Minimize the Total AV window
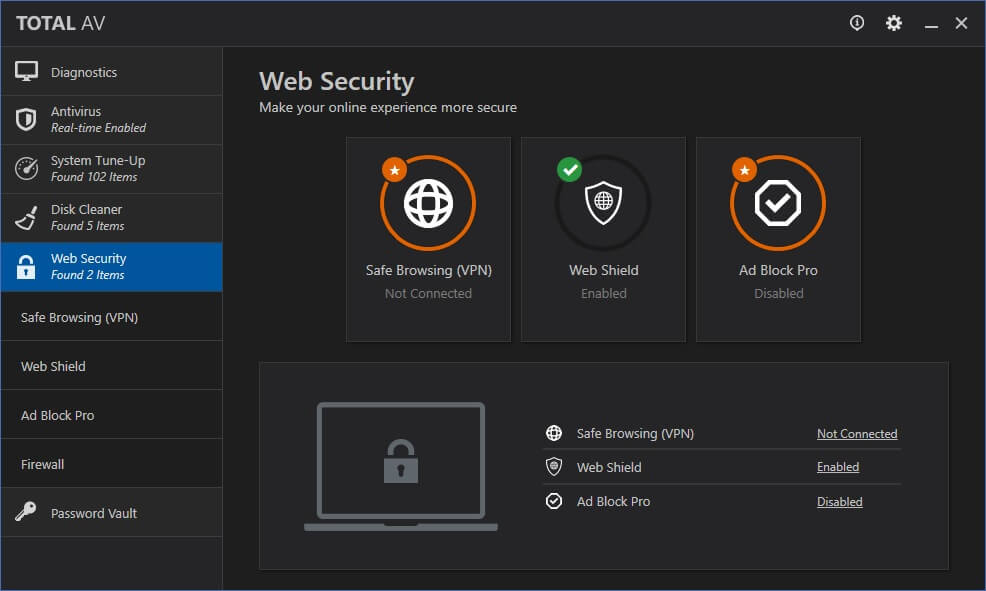This screenshot has width=986, height=591. [x=931, y=24]
